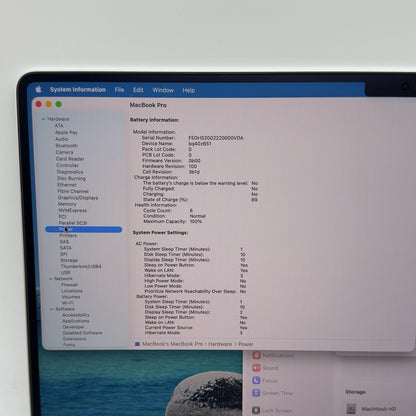Select Storage in the Hardware list
The height and width of the screenshot is (416, 416).
coord(69,260)
